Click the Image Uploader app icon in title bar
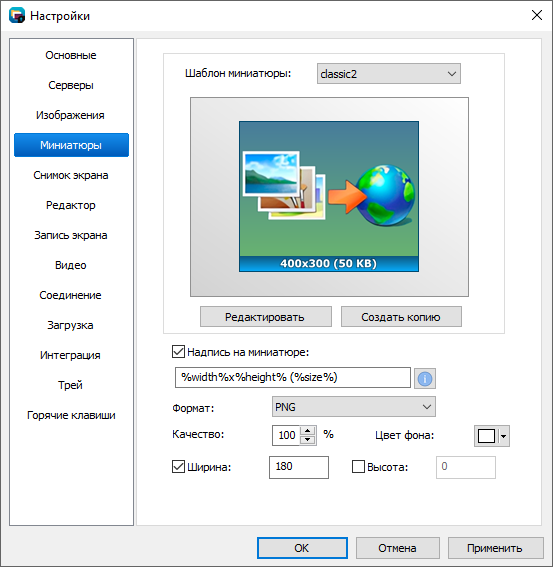553x567 pixels. (x=17, y=16)
